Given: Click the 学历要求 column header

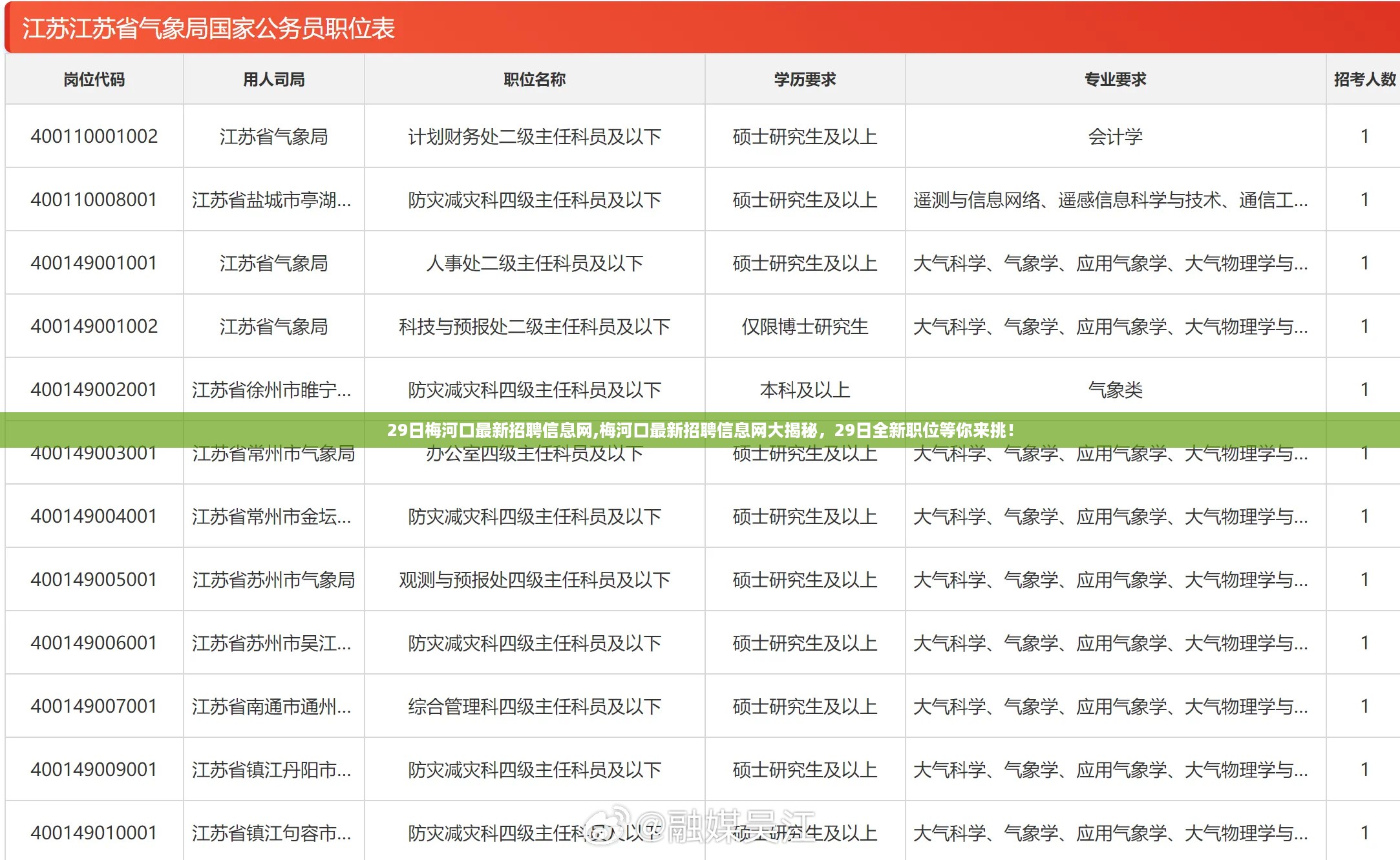Looking at the screenshot, I should coord(805,79).
